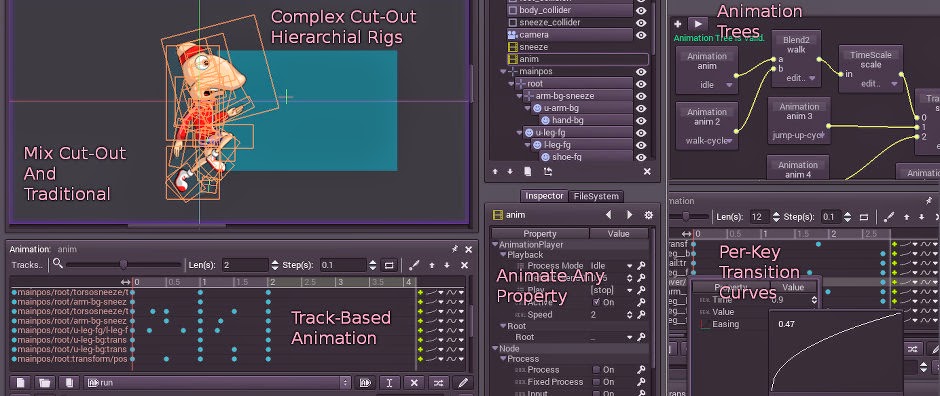The width and height of the screenshot is (940, 396).
Task: Switch to the Inspector tab
Action: pos(544,196)
